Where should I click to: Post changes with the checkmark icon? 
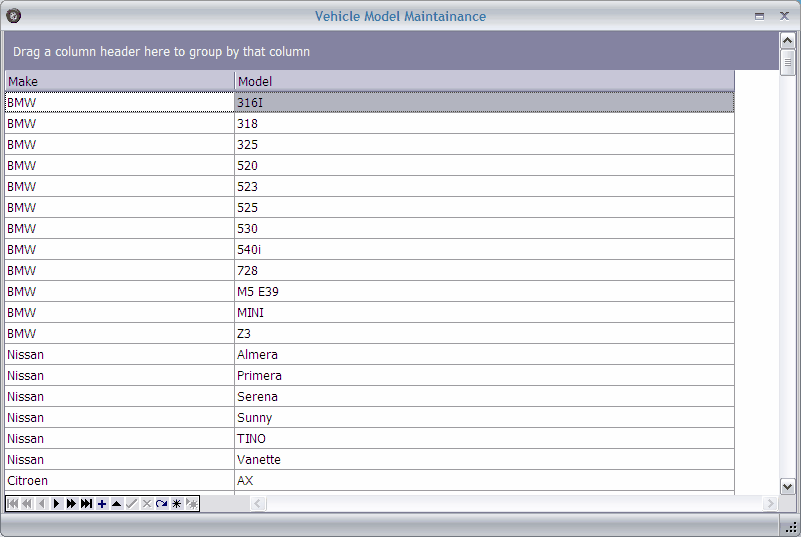[131, 504]
